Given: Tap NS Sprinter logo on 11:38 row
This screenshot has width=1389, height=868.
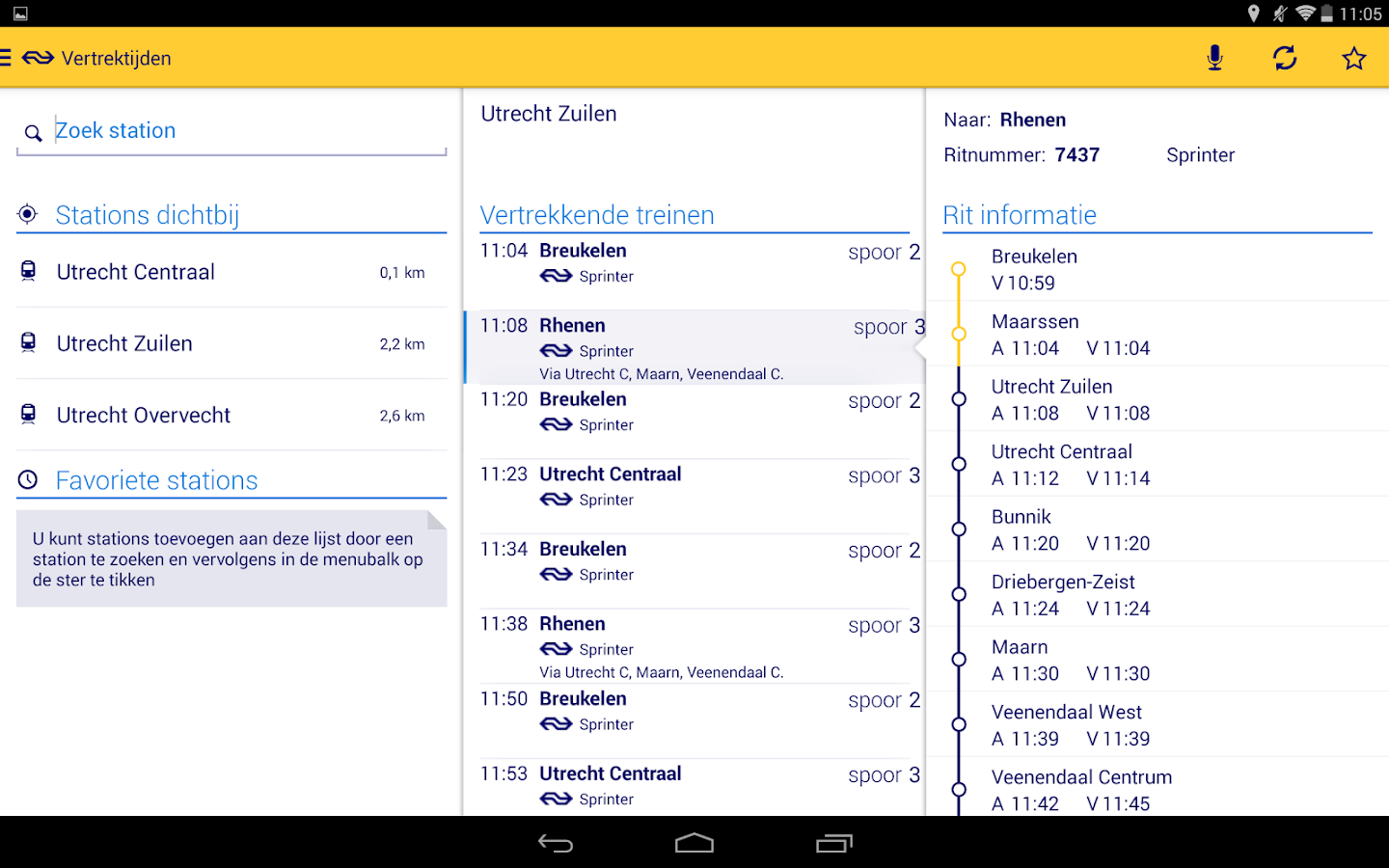Looking at the screenshot, I should [556, 649].
